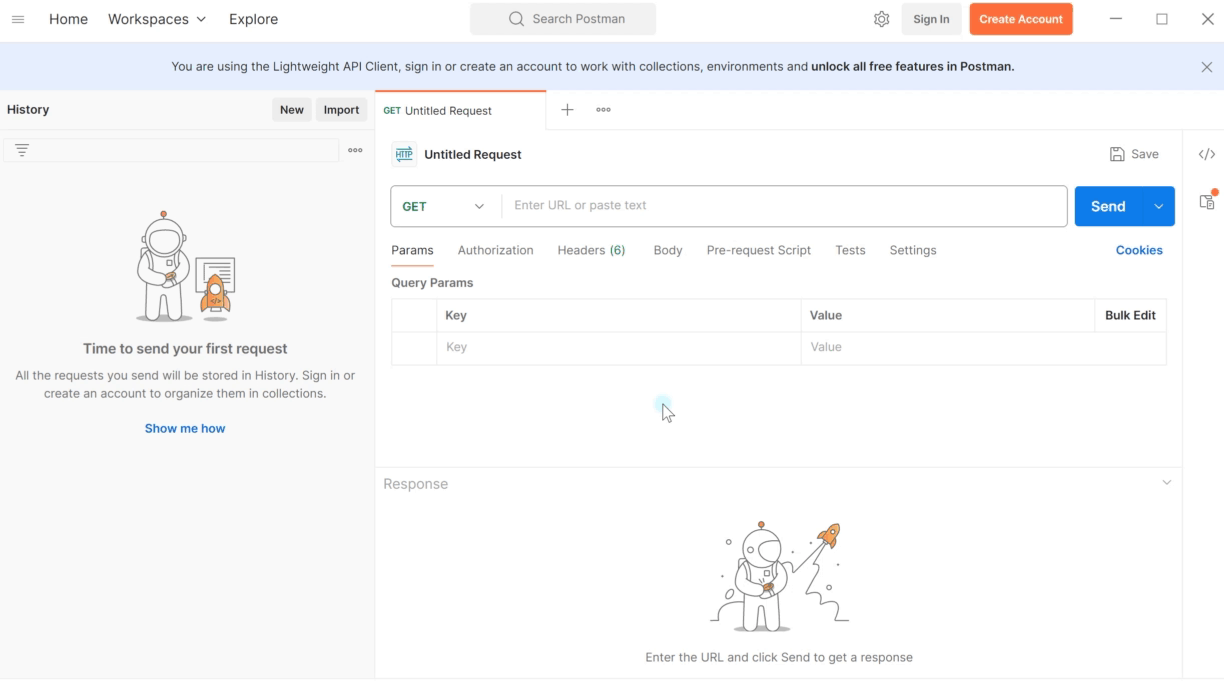Click the HTTP request type icon

[x=404, y=154]
